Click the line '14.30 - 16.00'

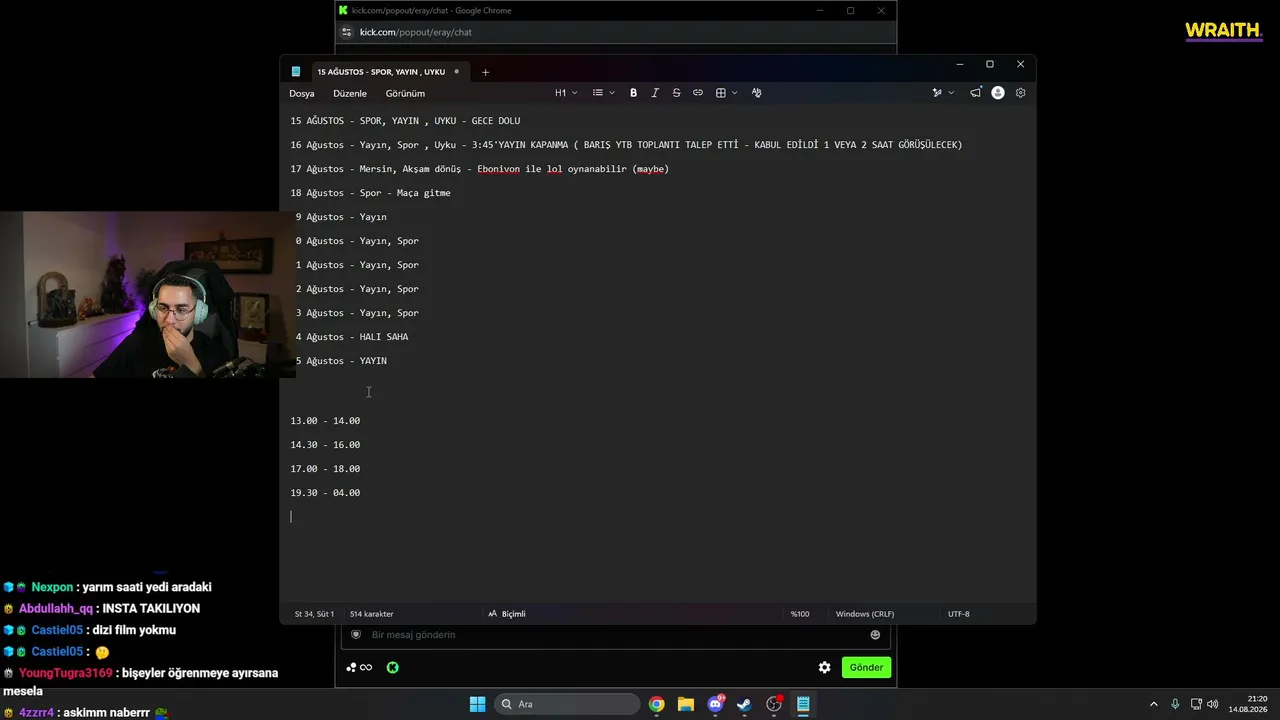tap(325, 445)
